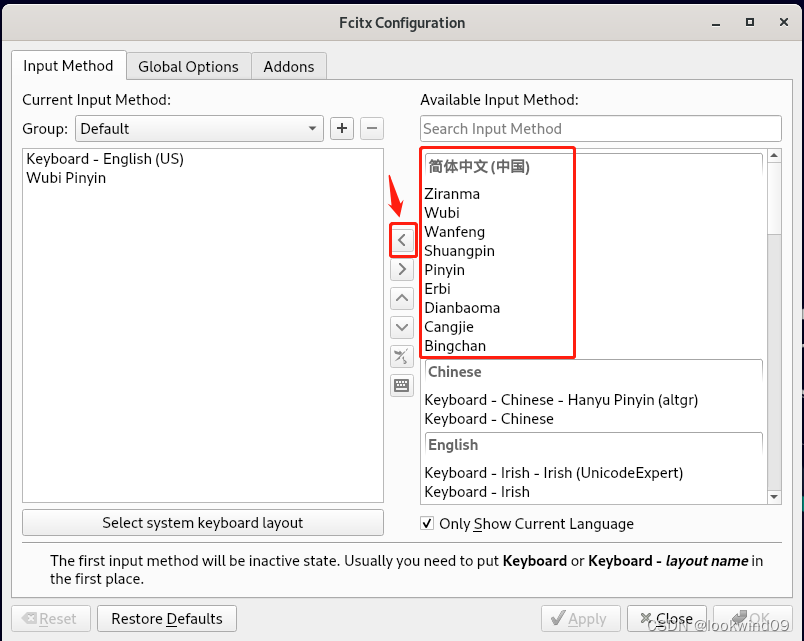804x641 pixels.
Task: Click the available list scrollbar thumb
Action: [774, 198]
